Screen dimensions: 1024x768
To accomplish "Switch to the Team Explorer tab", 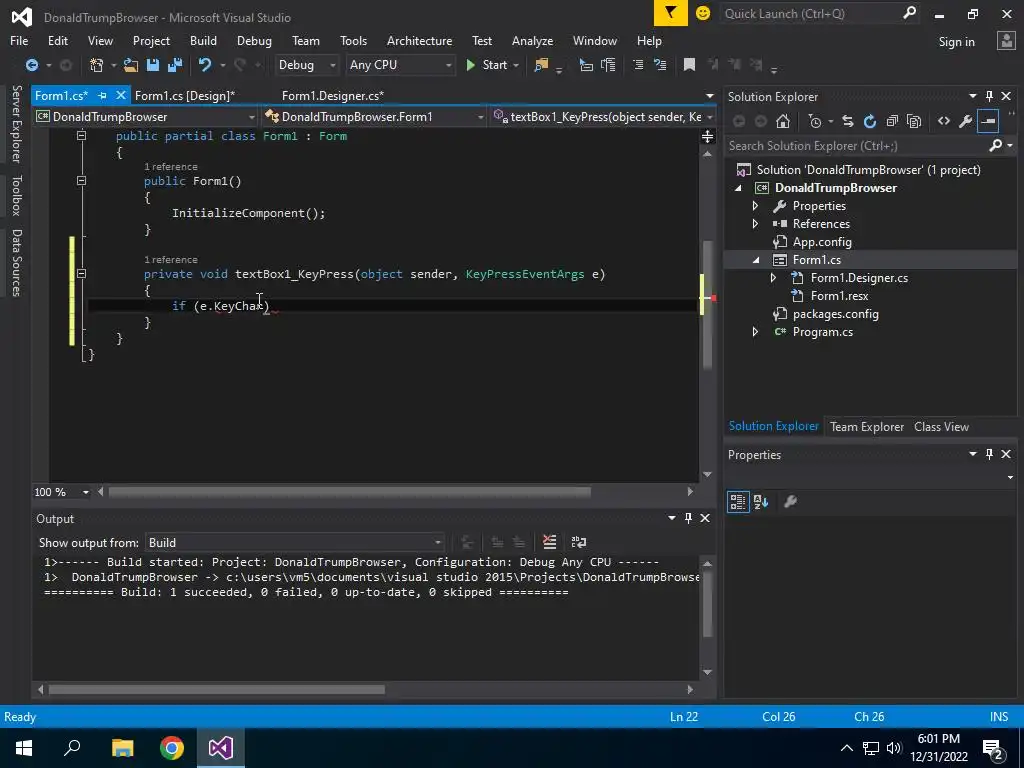I will 867,426.
